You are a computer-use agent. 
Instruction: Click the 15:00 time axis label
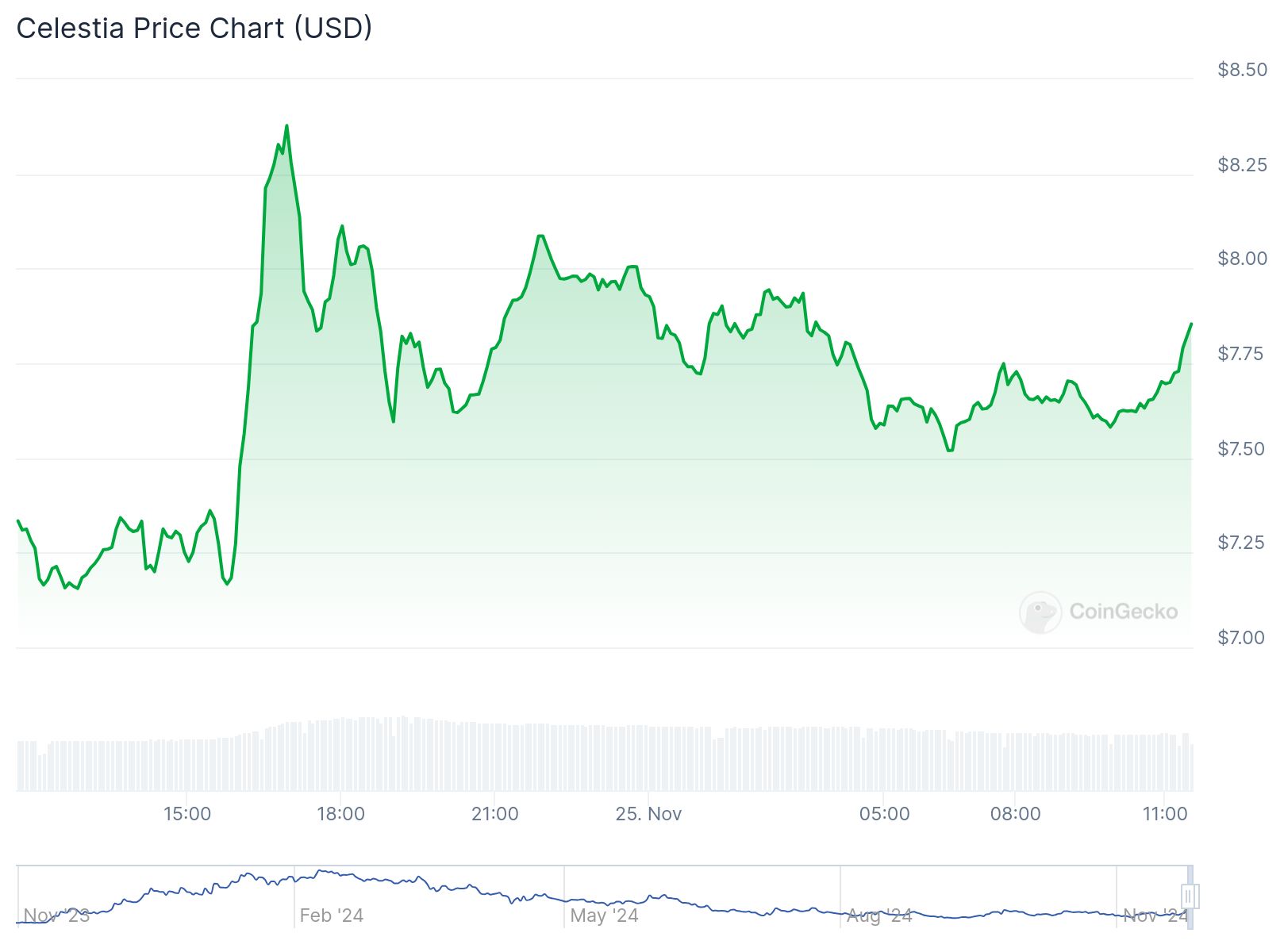(x=187, y=814)
